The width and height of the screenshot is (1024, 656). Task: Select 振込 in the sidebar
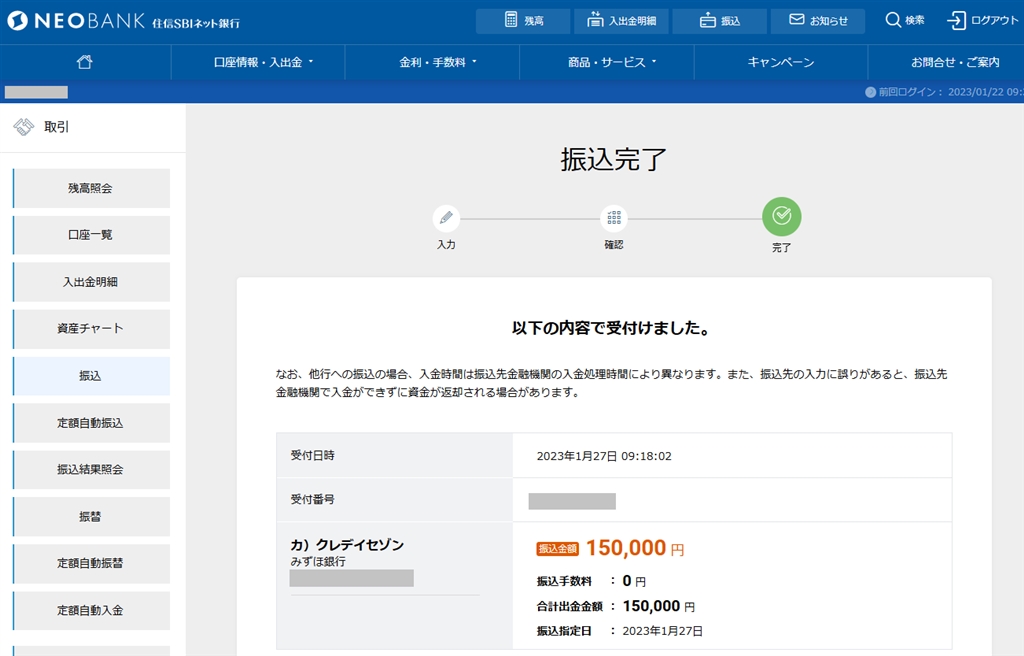(x=91, y=376)
